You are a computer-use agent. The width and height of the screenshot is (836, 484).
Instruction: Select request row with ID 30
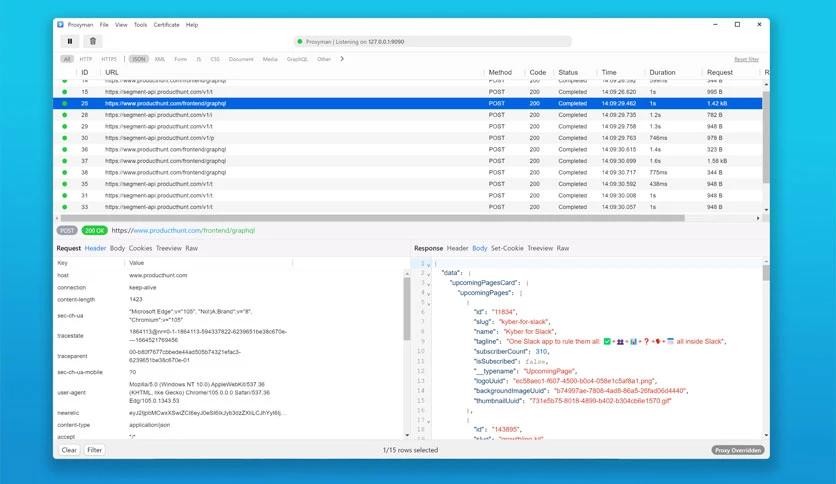point(408,138)
